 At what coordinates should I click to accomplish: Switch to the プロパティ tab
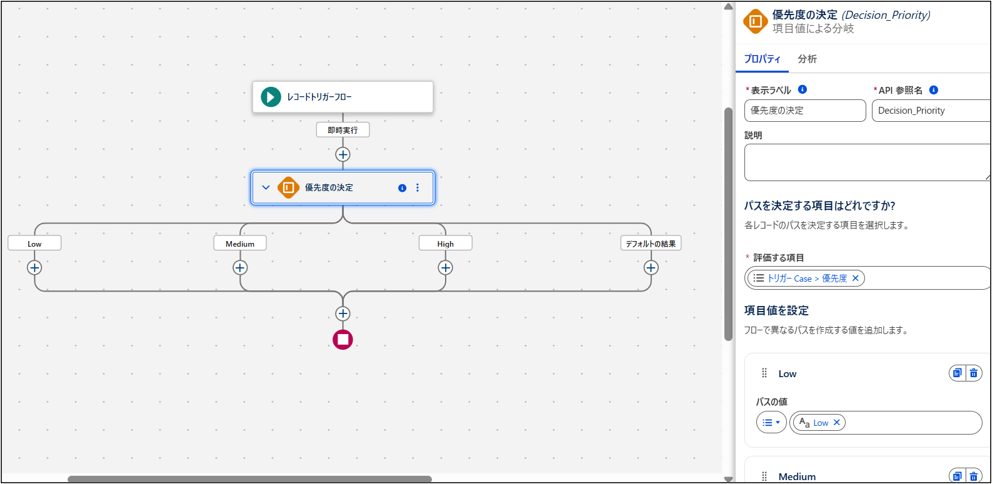[x=762, y=59]
